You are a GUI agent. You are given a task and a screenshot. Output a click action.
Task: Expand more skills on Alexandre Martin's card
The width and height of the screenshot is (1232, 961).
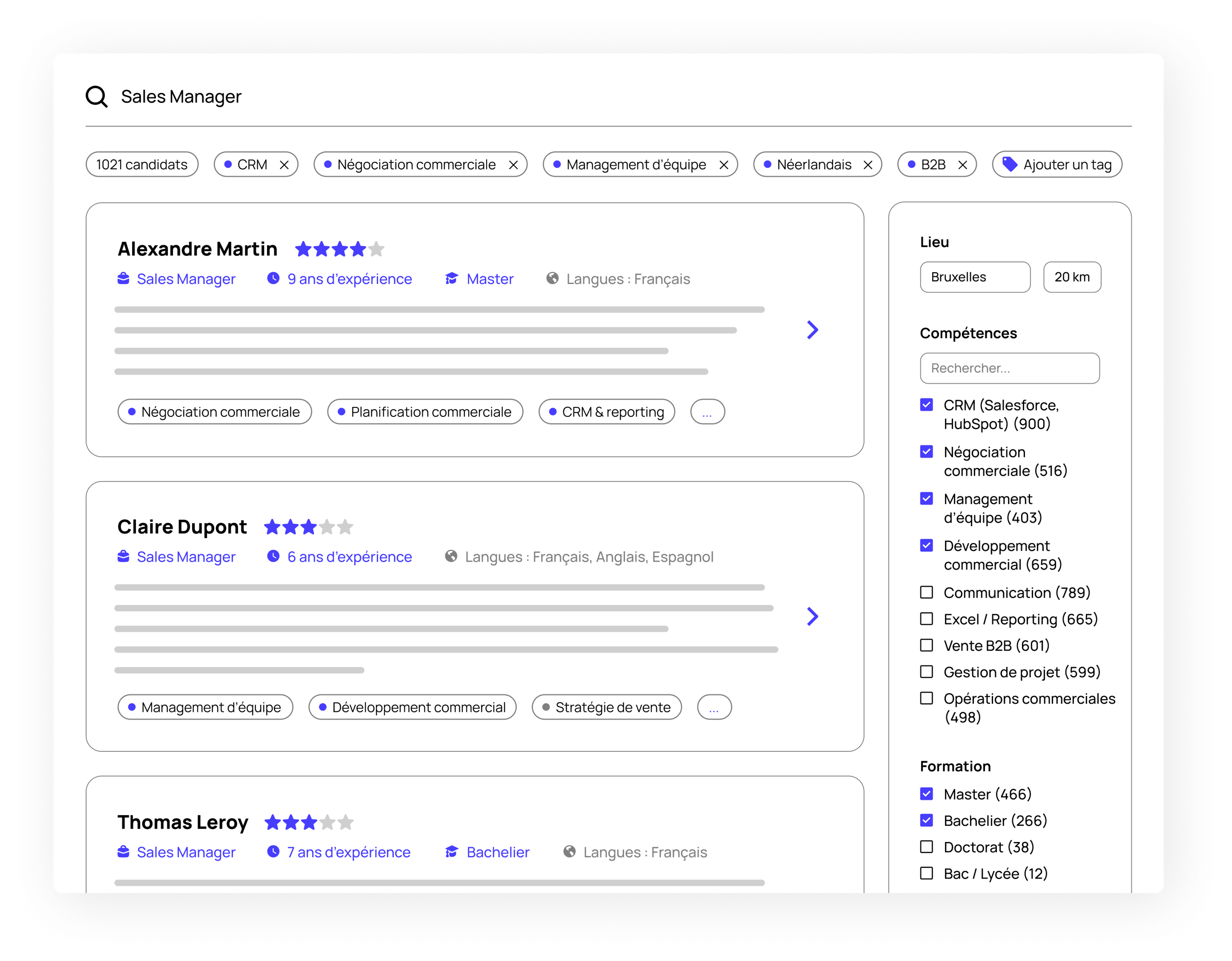(x=707, y=412)
